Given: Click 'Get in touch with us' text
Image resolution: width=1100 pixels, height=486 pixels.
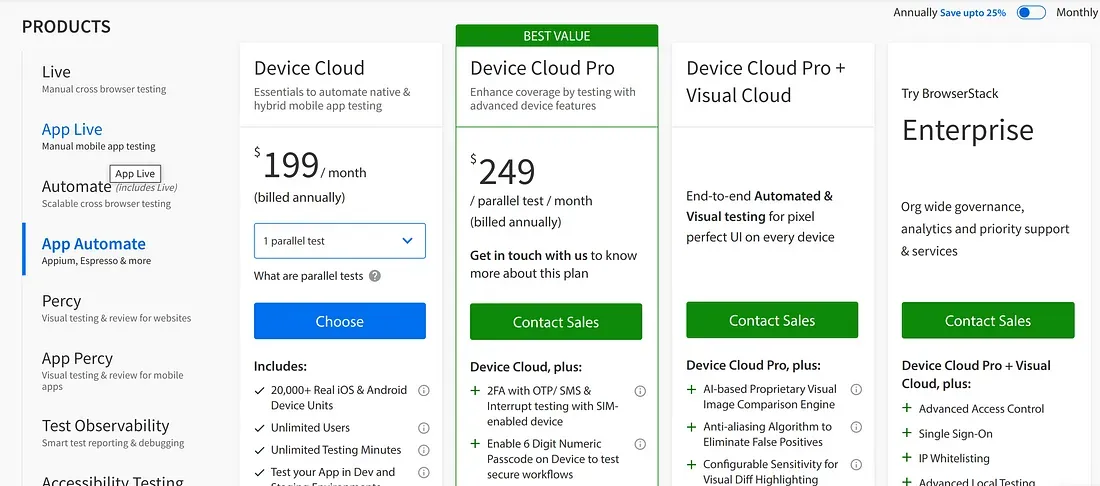Looking at the screenshot, I should [x=528, y=255].
